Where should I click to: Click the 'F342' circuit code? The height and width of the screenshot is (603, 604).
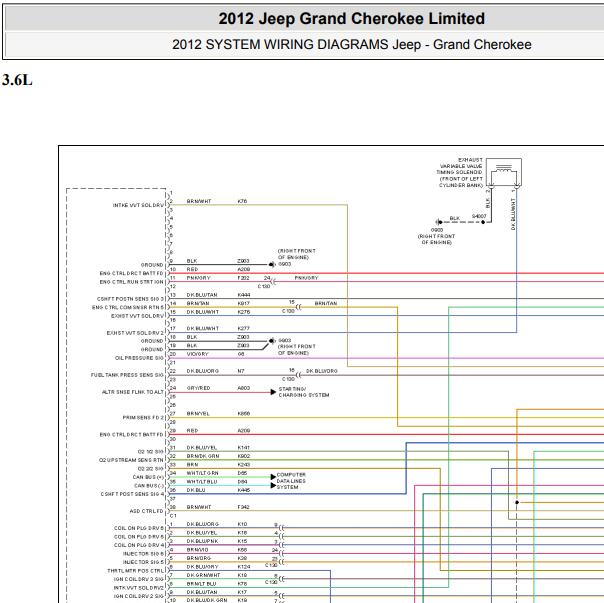[x=243, y=507]
